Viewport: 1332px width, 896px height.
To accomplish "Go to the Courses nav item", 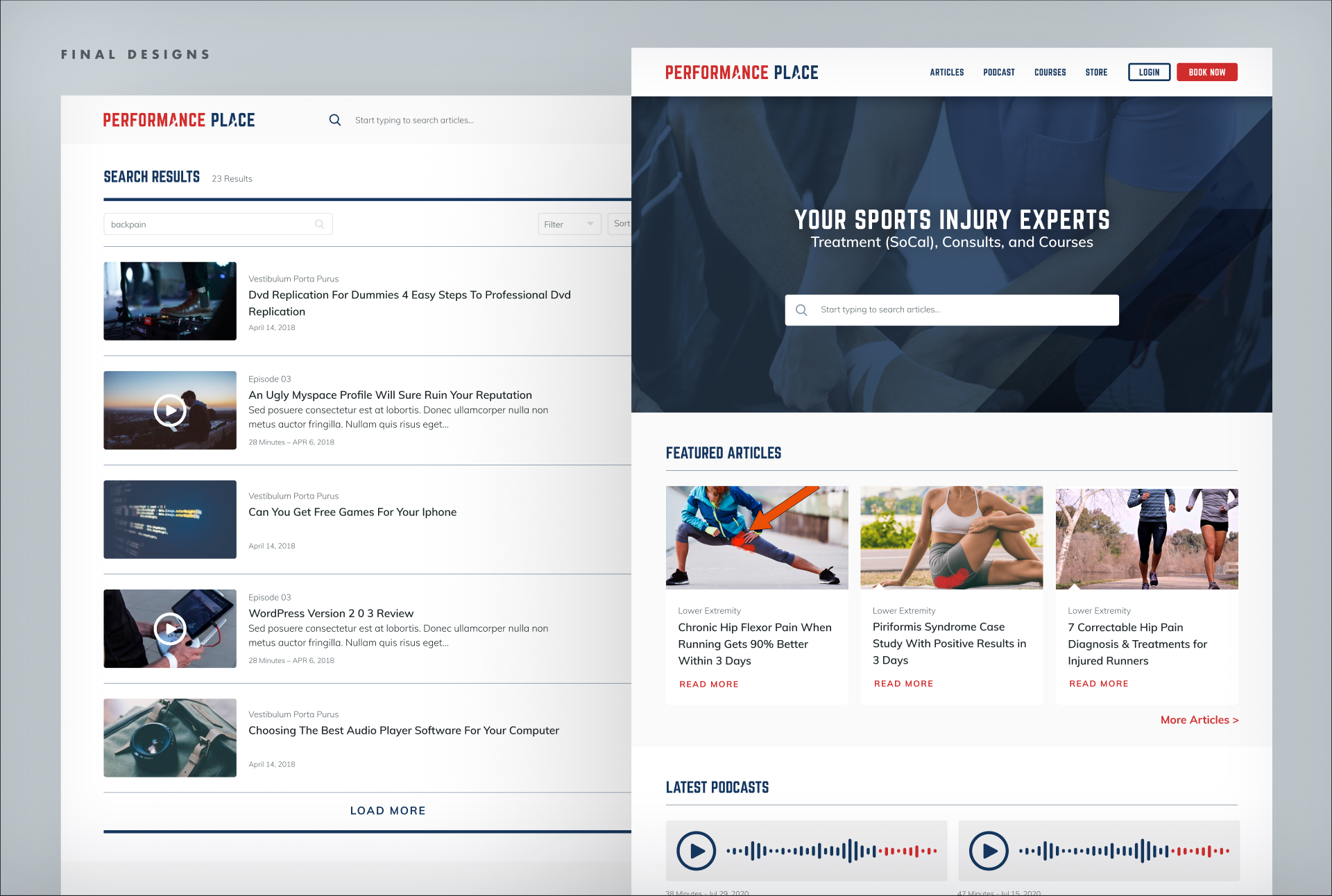I will click(x=1050, y=72).
